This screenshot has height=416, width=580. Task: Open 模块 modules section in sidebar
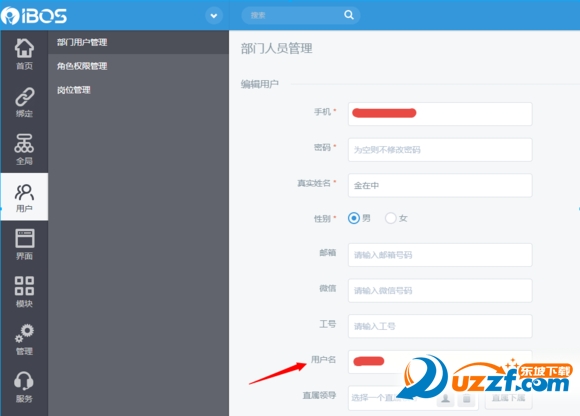pyautogui.click(x=24, y=292)
